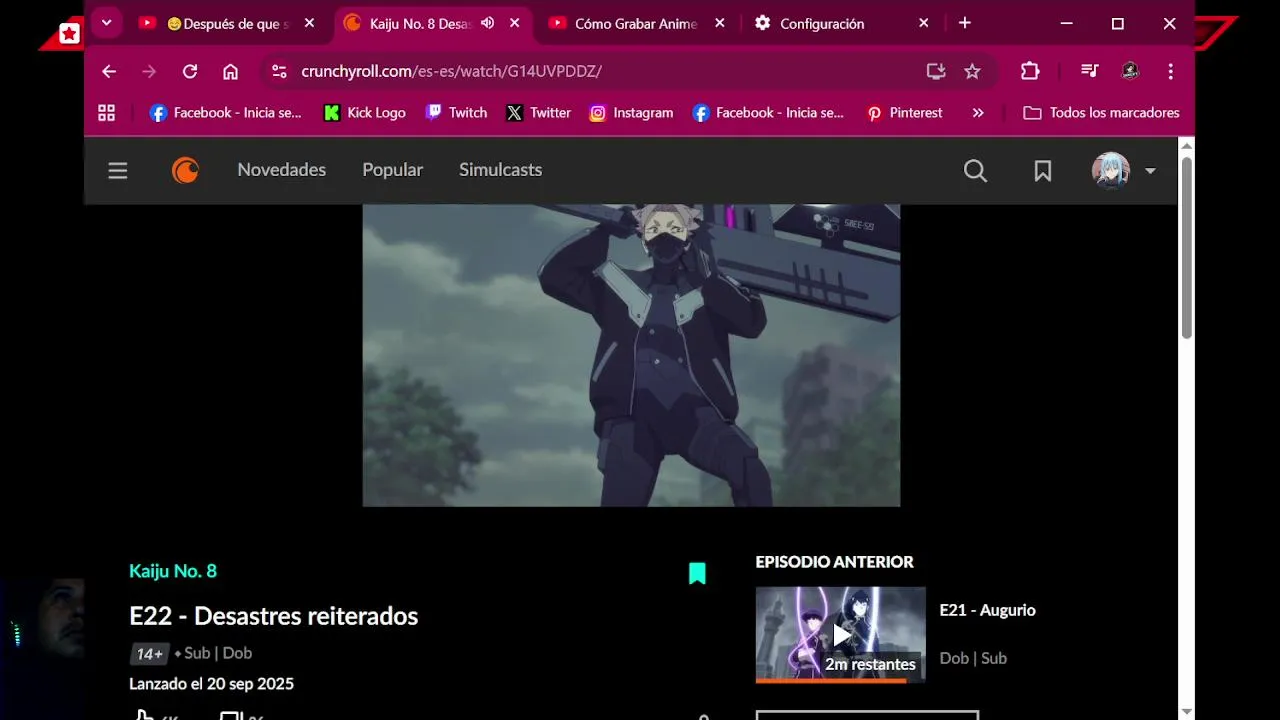Install app icon in address bar

click(936, 71)
